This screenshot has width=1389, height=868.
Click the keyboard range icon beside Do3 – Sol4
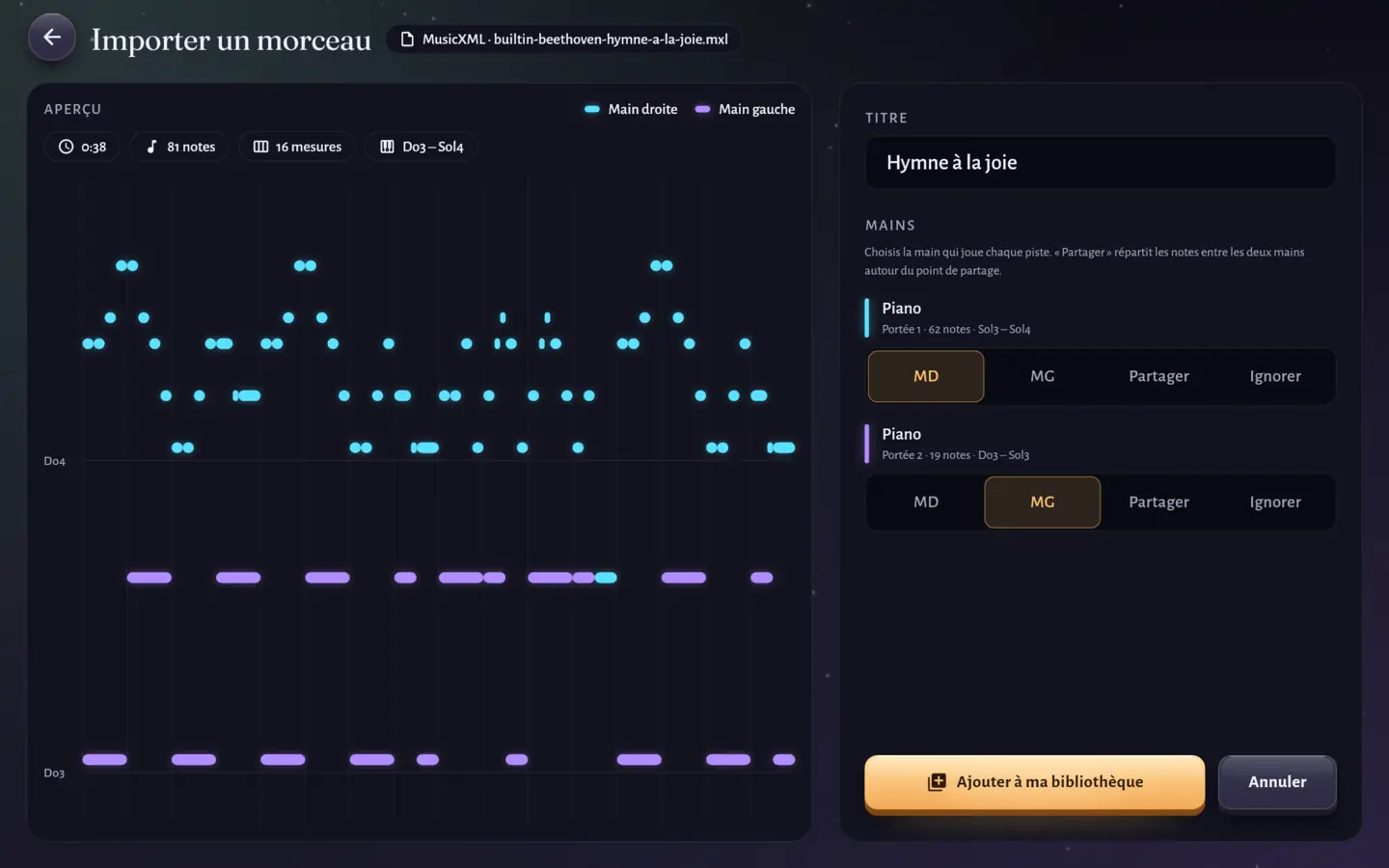(x=387, y=147)
